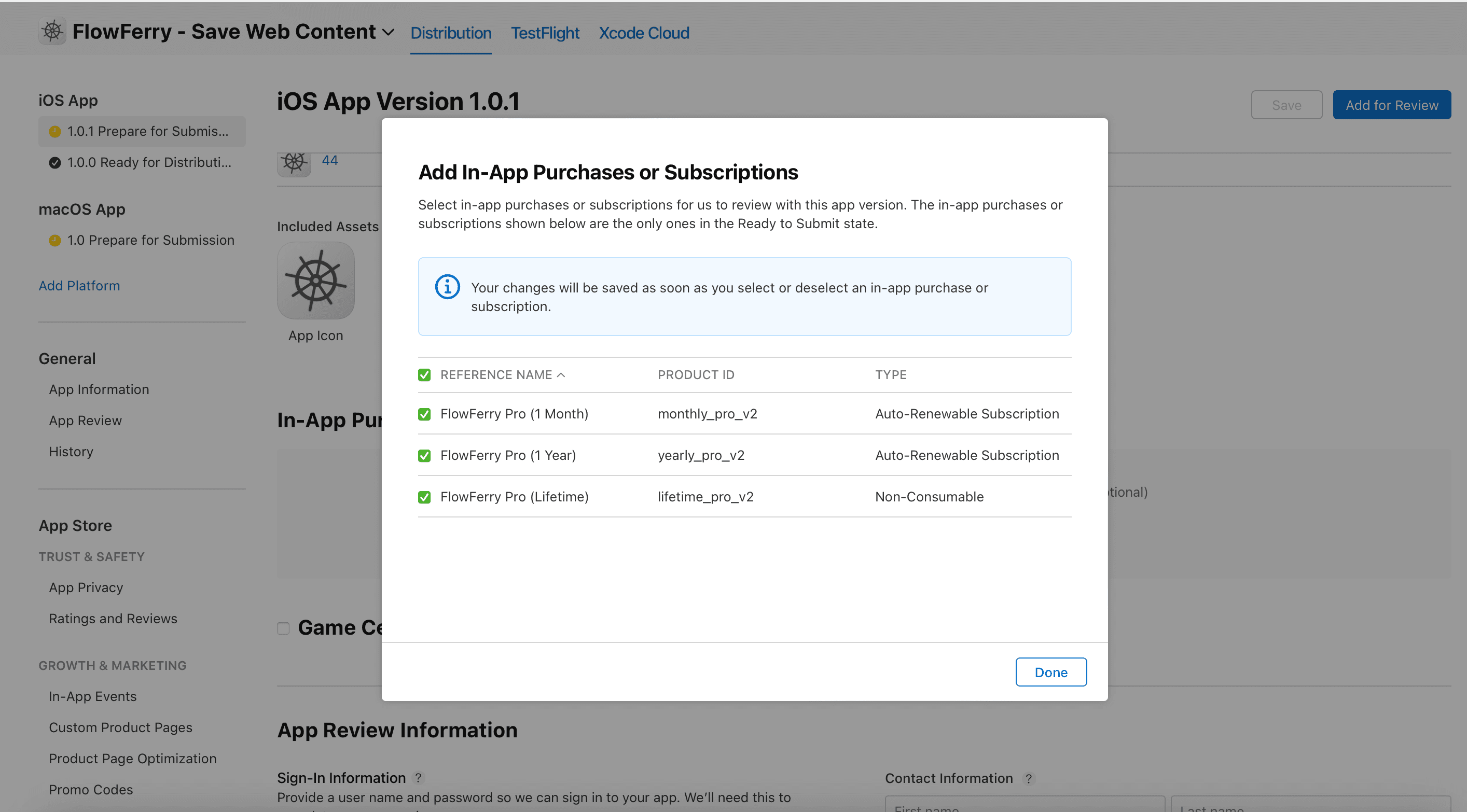Open App Privacy page
This screenshot has width=1467, height=812.
[86, 587]
